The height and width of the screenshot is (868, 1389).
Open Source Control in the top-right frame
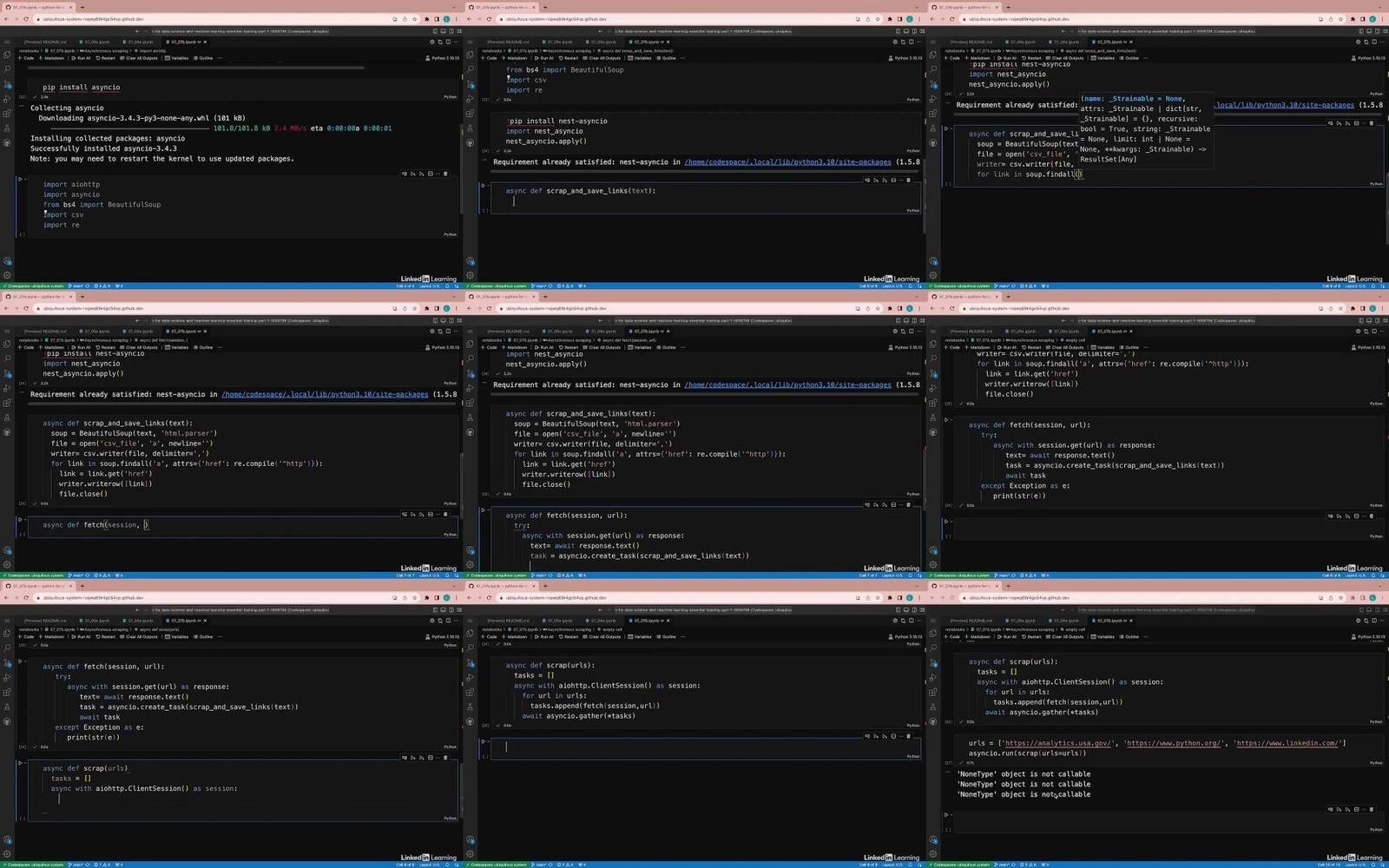[x=933, y=84]
